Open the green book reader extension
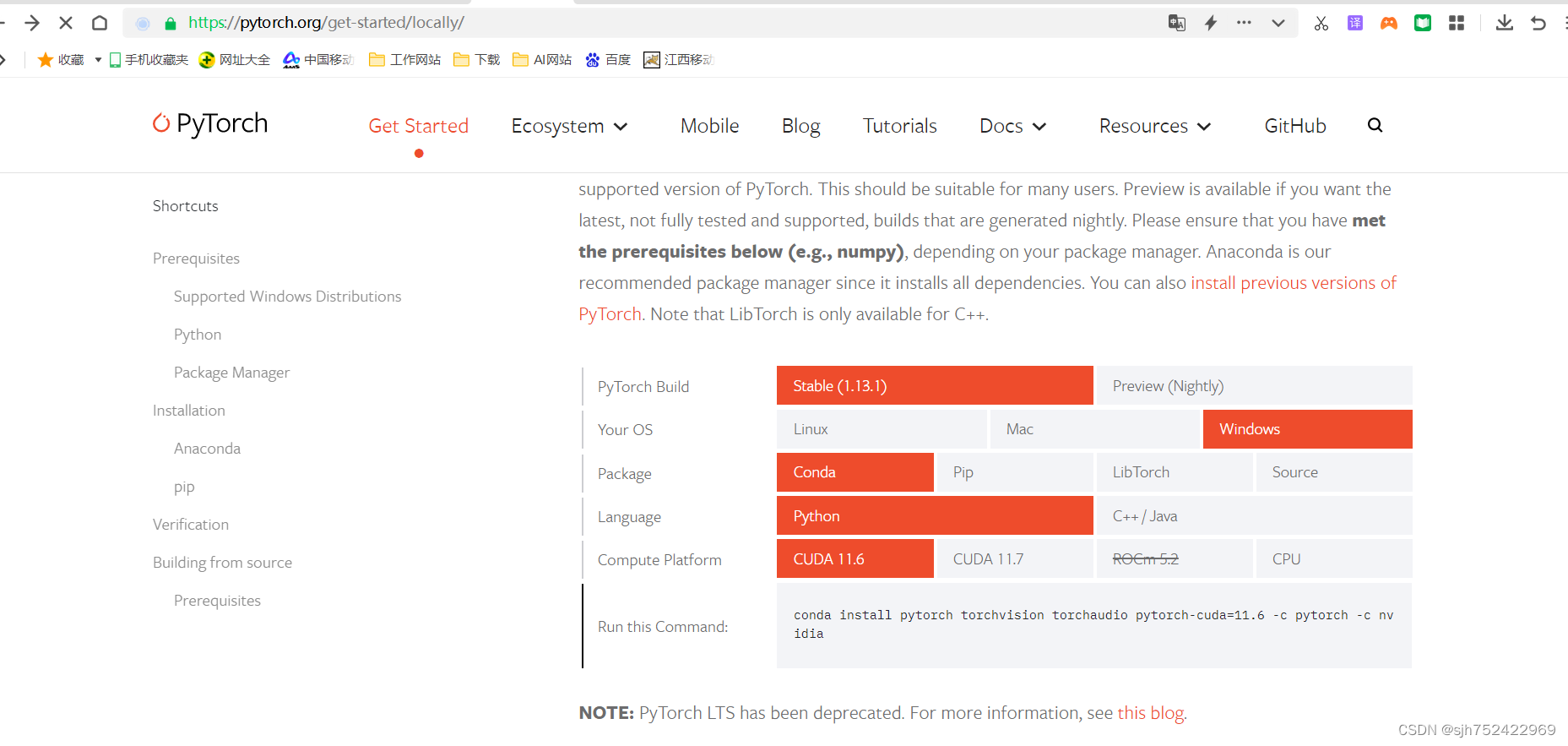 pyautogui.click(x=1423, y=23)
